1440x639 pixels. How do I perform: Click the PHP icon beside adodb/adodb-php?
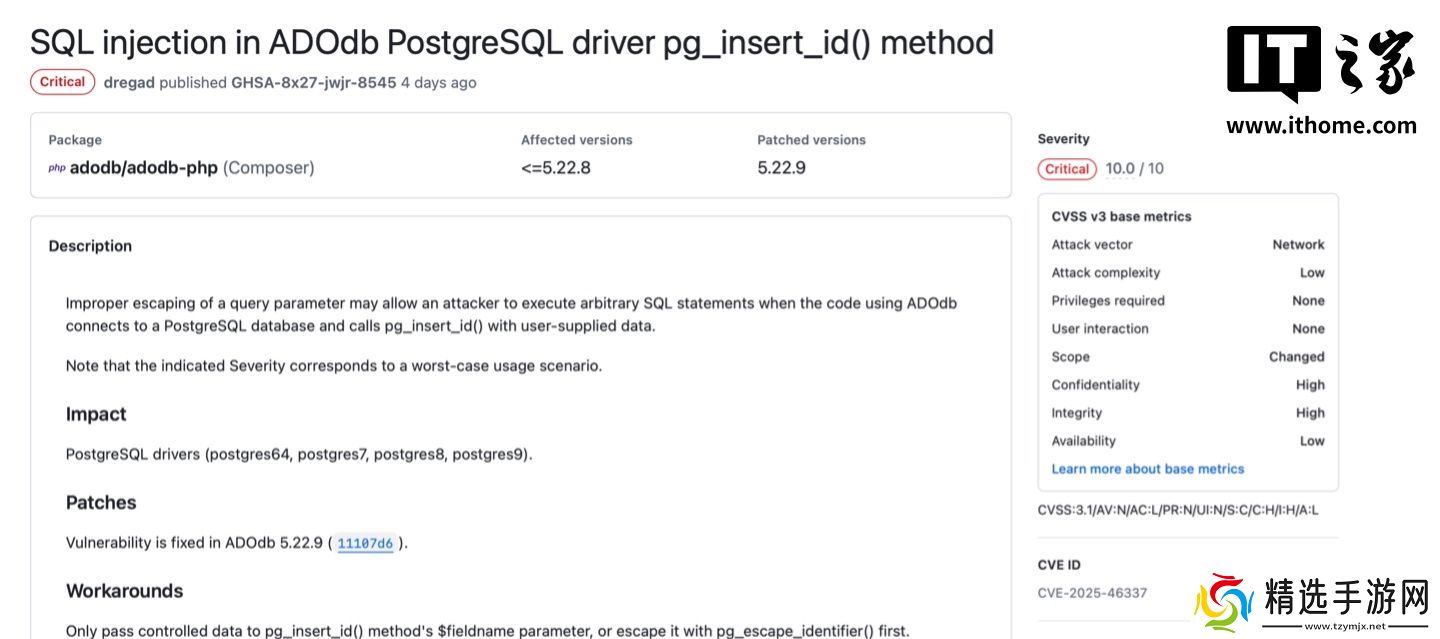[x=57, y=168]
